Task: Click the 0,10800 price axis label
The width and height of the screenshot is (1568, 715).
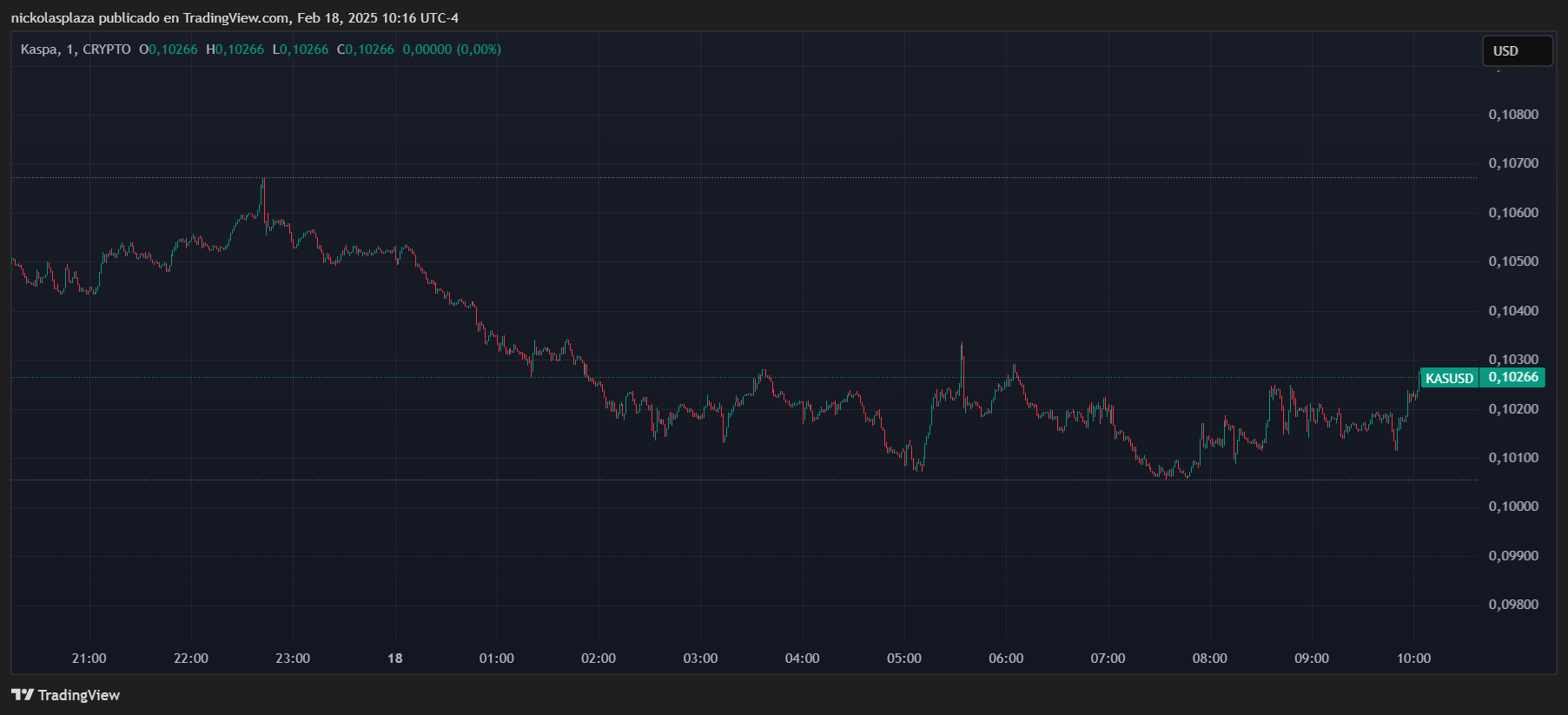Action: [1513, 115]
